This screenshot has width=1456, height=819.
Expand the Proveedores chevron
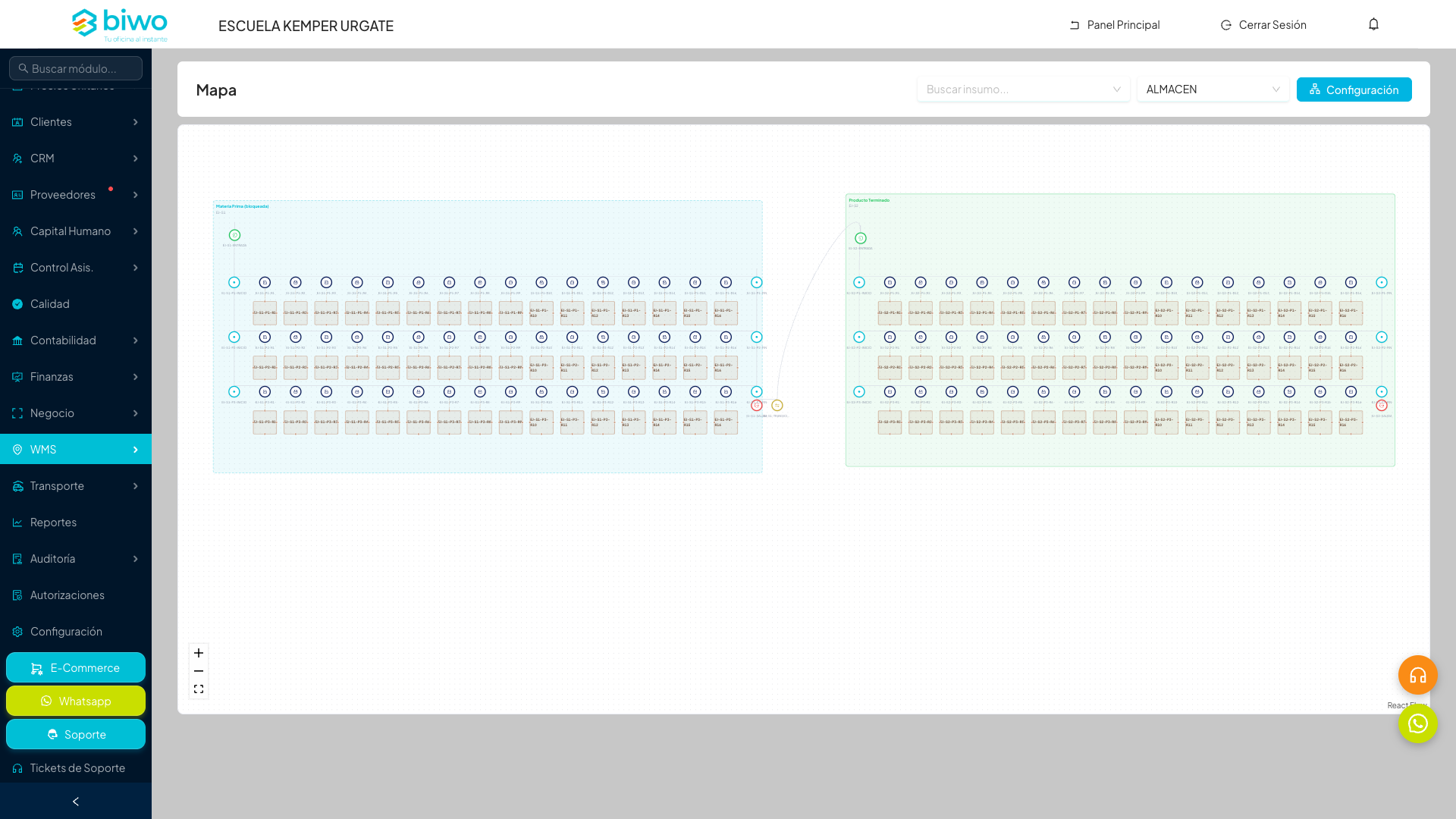pos(136,195)
